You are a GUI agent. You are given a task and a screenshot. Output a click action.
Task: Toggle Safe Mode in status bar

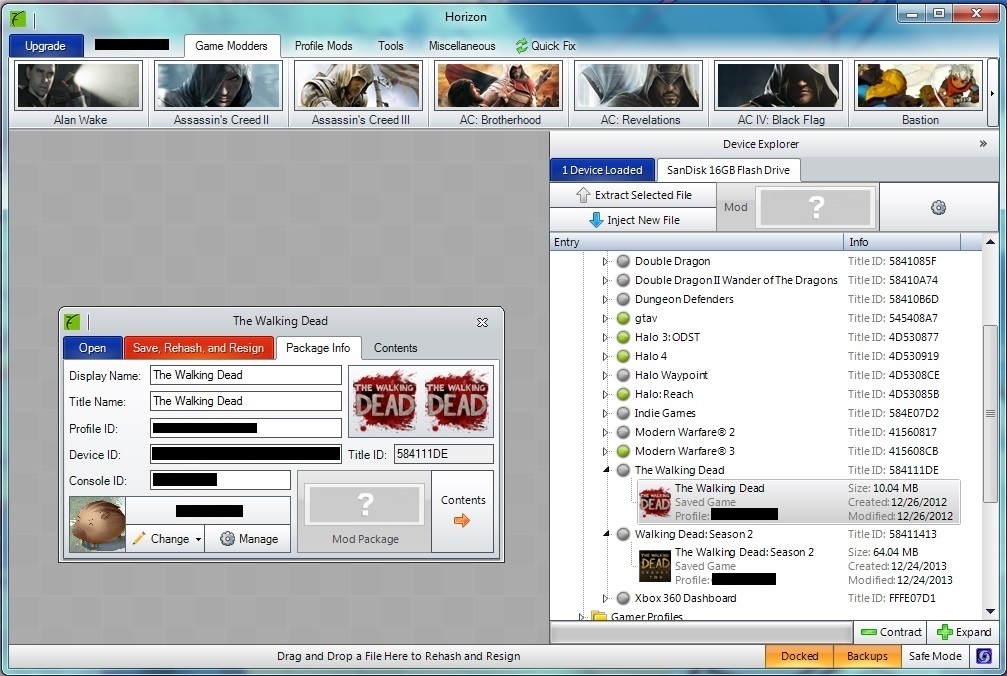coord(935,656)
